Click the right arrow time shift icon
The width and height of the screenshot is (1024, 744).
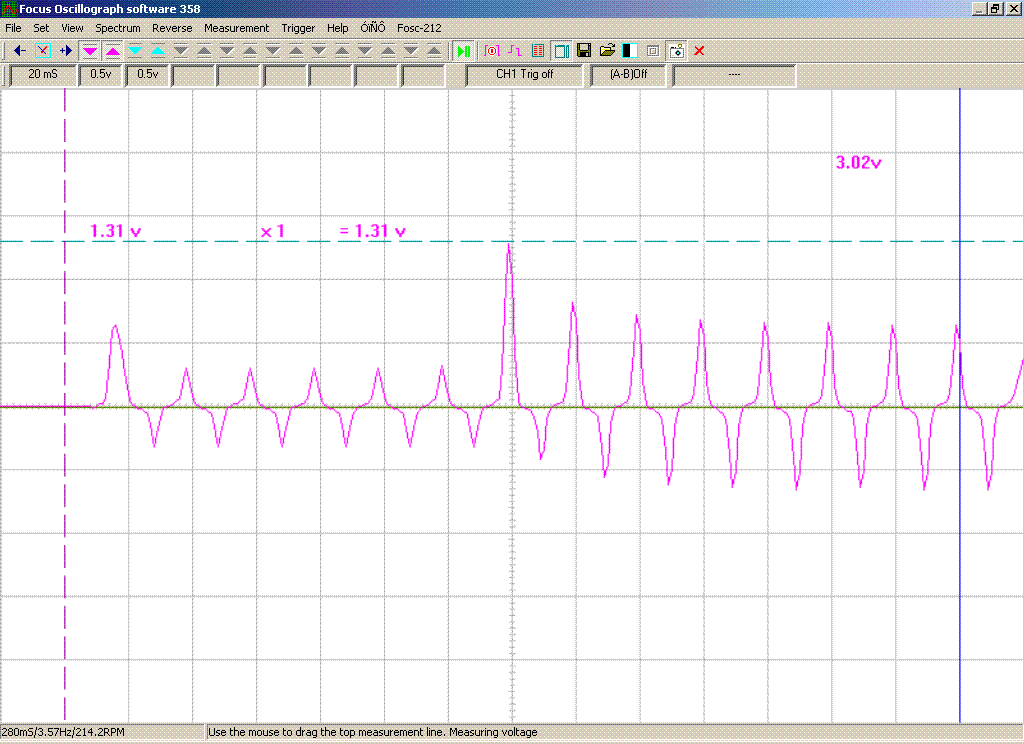tap(66, 50)
